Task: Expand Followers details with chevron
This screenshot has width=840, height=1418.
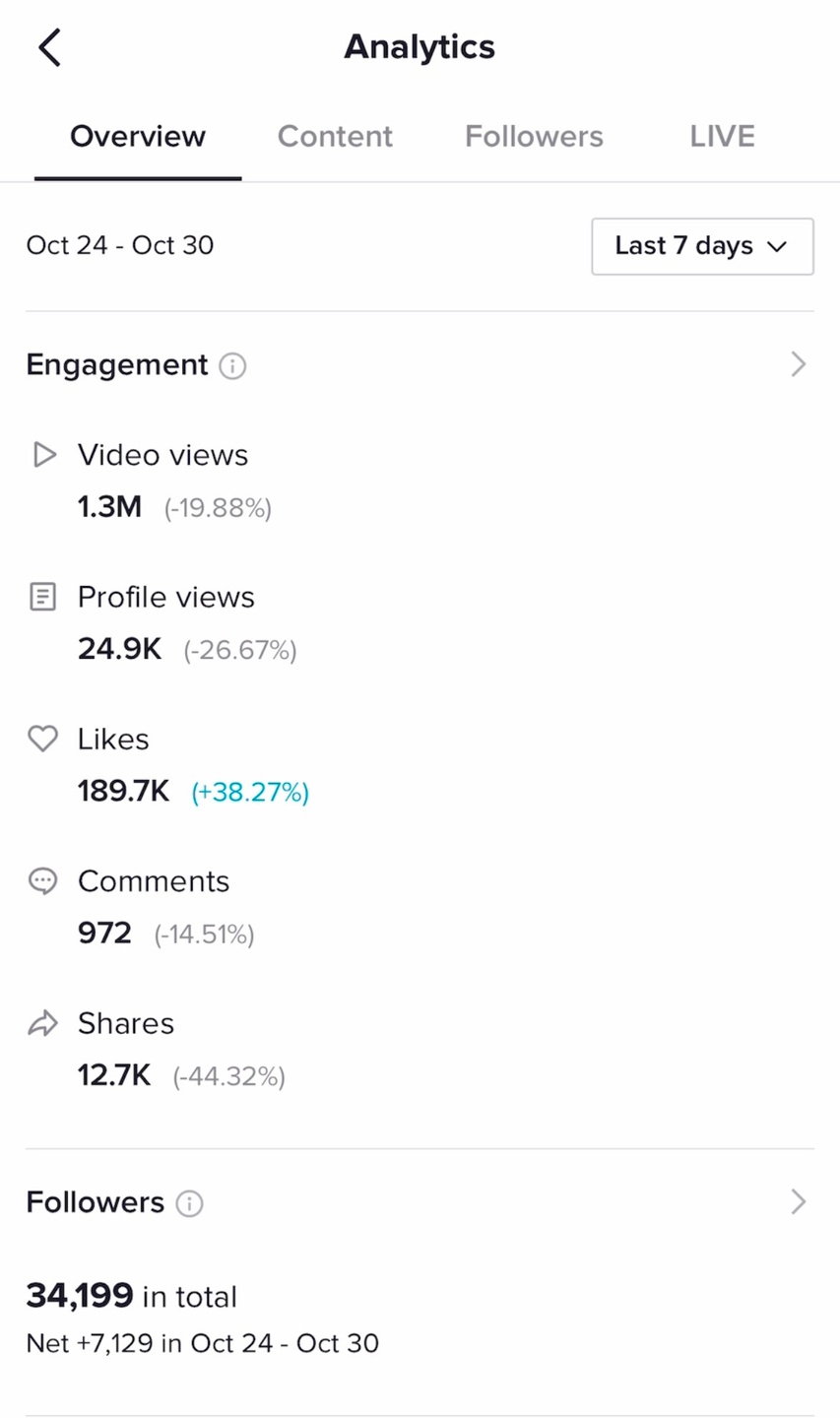Action: 798,1201
